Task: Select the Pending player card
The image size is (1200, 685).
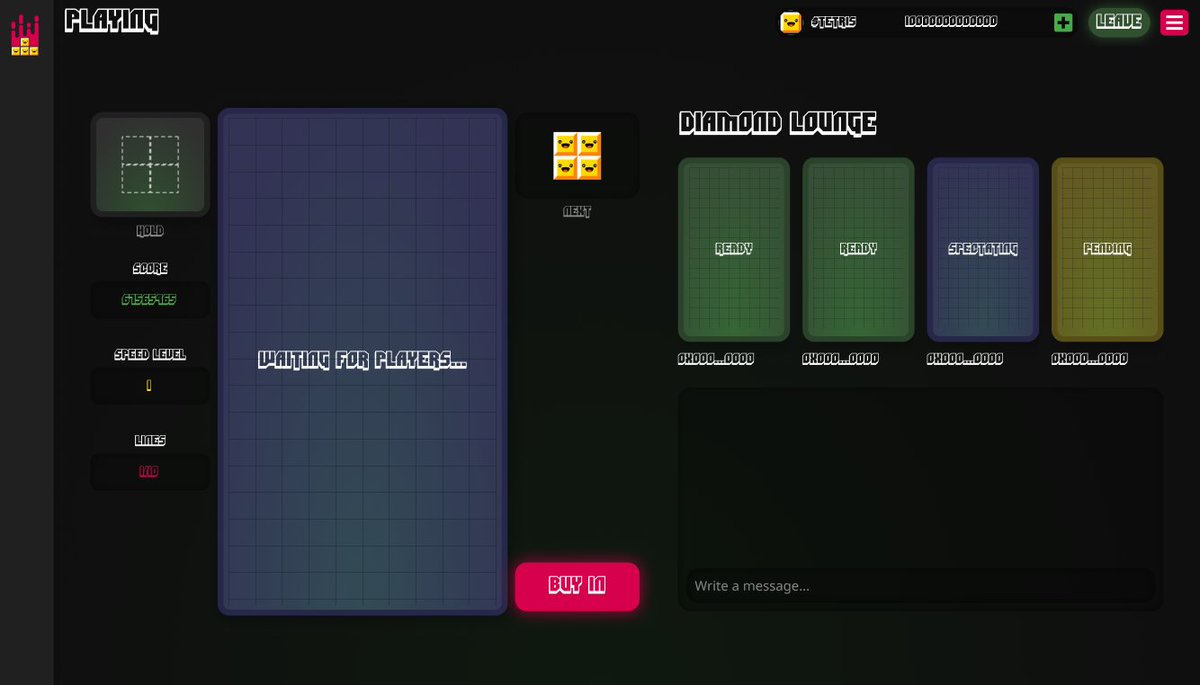Action: pos(1107,249)
